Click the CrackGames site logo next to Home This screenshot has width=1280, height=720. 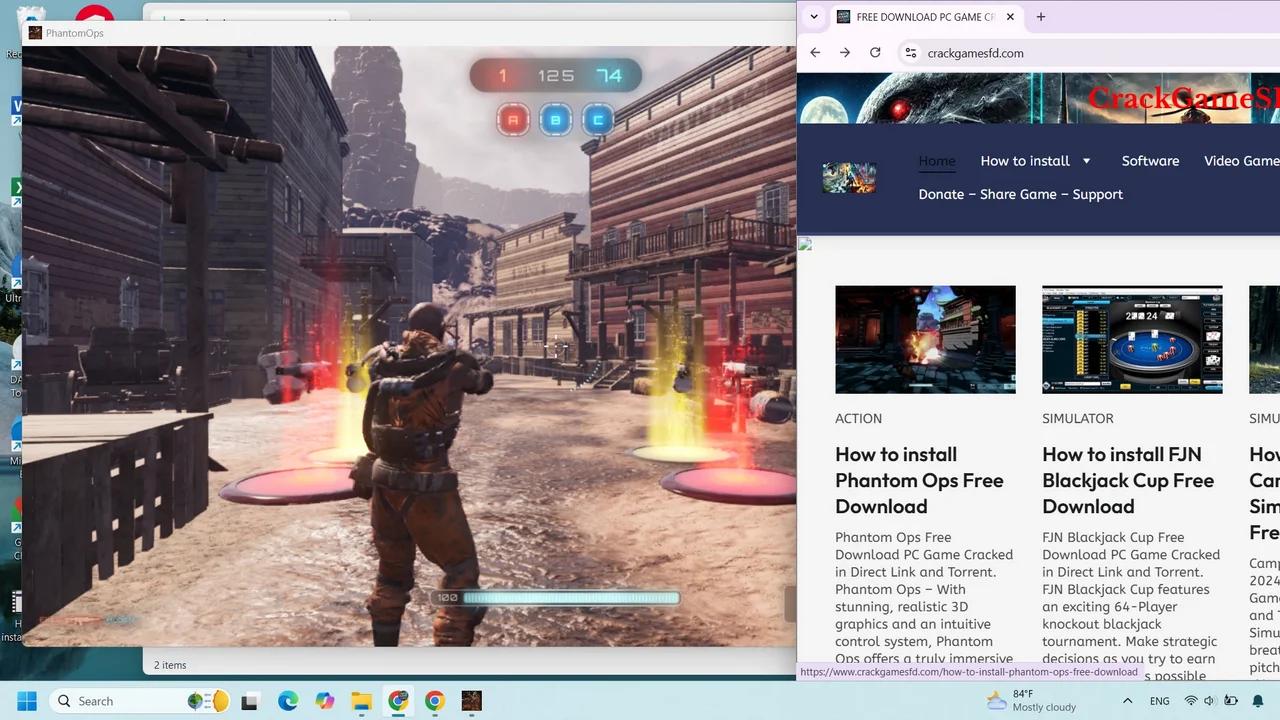tap(849, 177)
